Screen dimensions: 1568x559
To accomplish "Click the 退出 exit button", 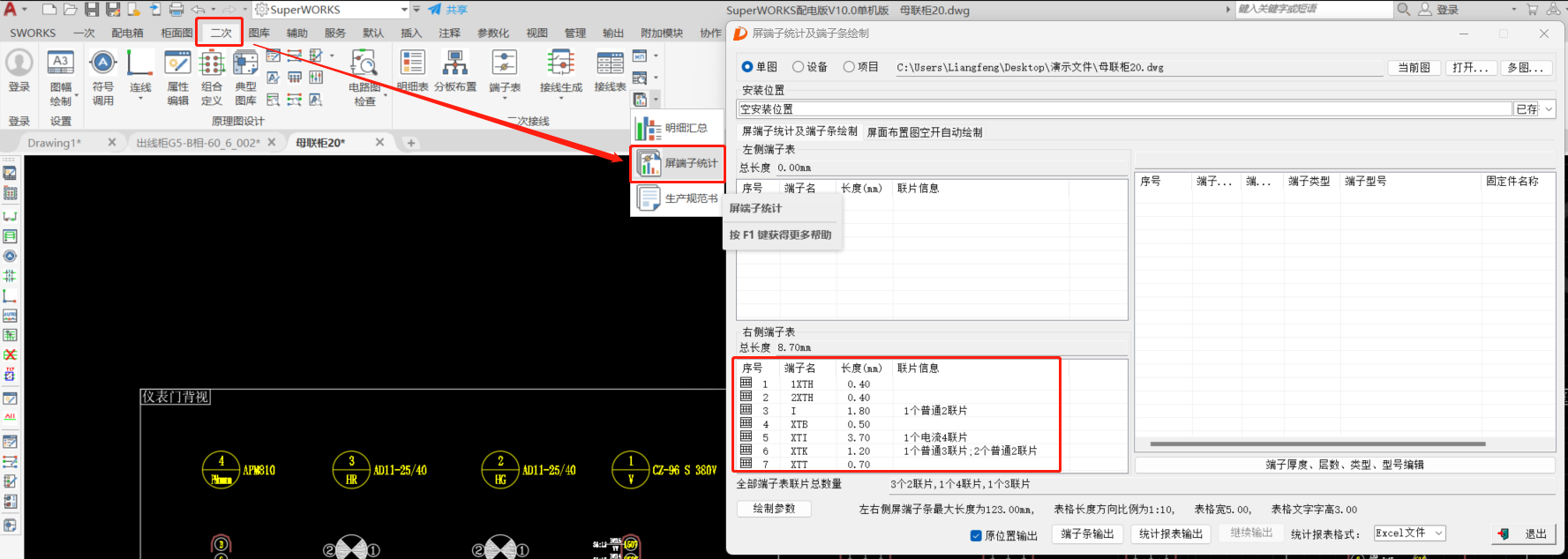I will point(1525,534).
